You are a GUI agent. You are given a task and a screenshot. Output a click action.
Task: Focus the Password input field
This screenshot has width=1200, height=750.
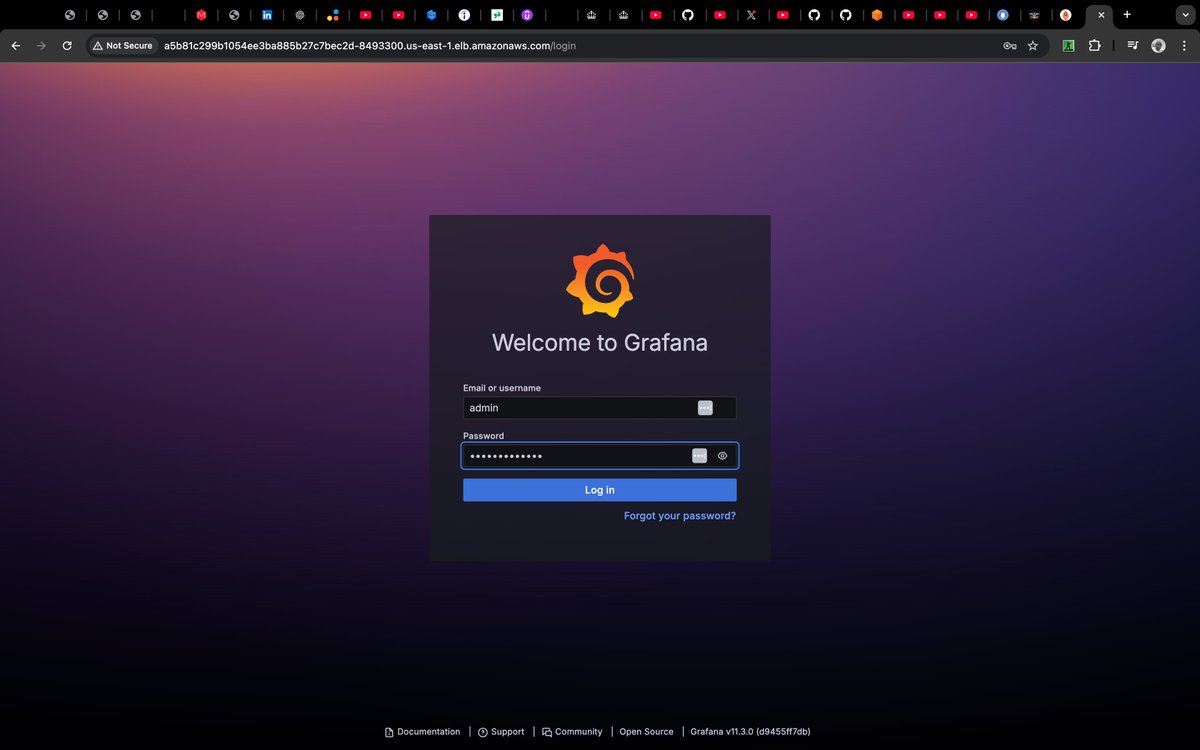(x=600, y=456)
